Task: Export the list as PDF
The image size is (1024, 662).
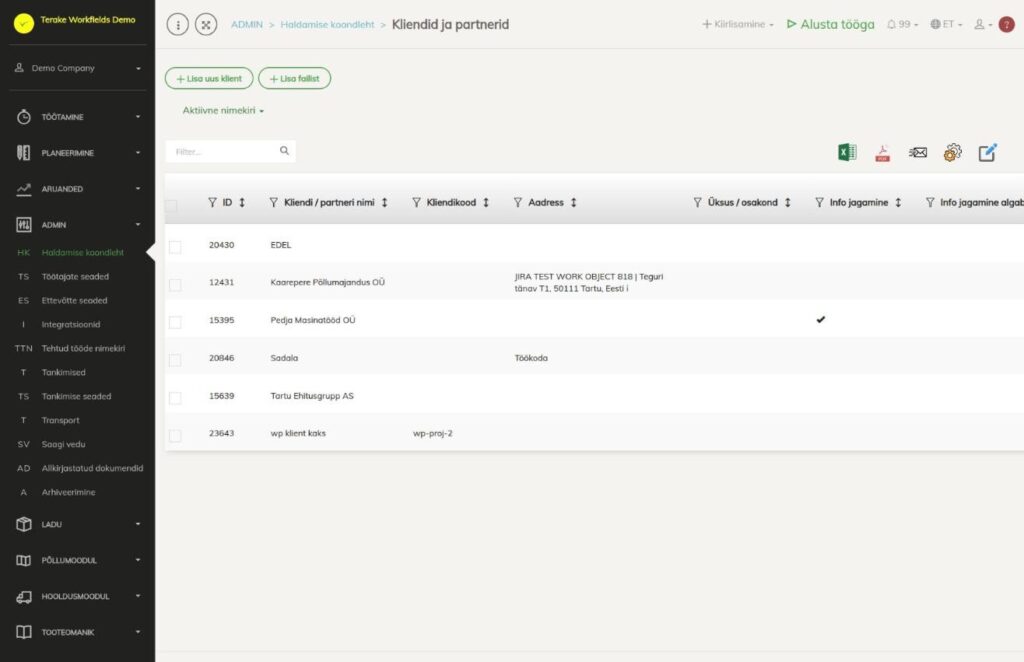Action: (x=882, y=153)
